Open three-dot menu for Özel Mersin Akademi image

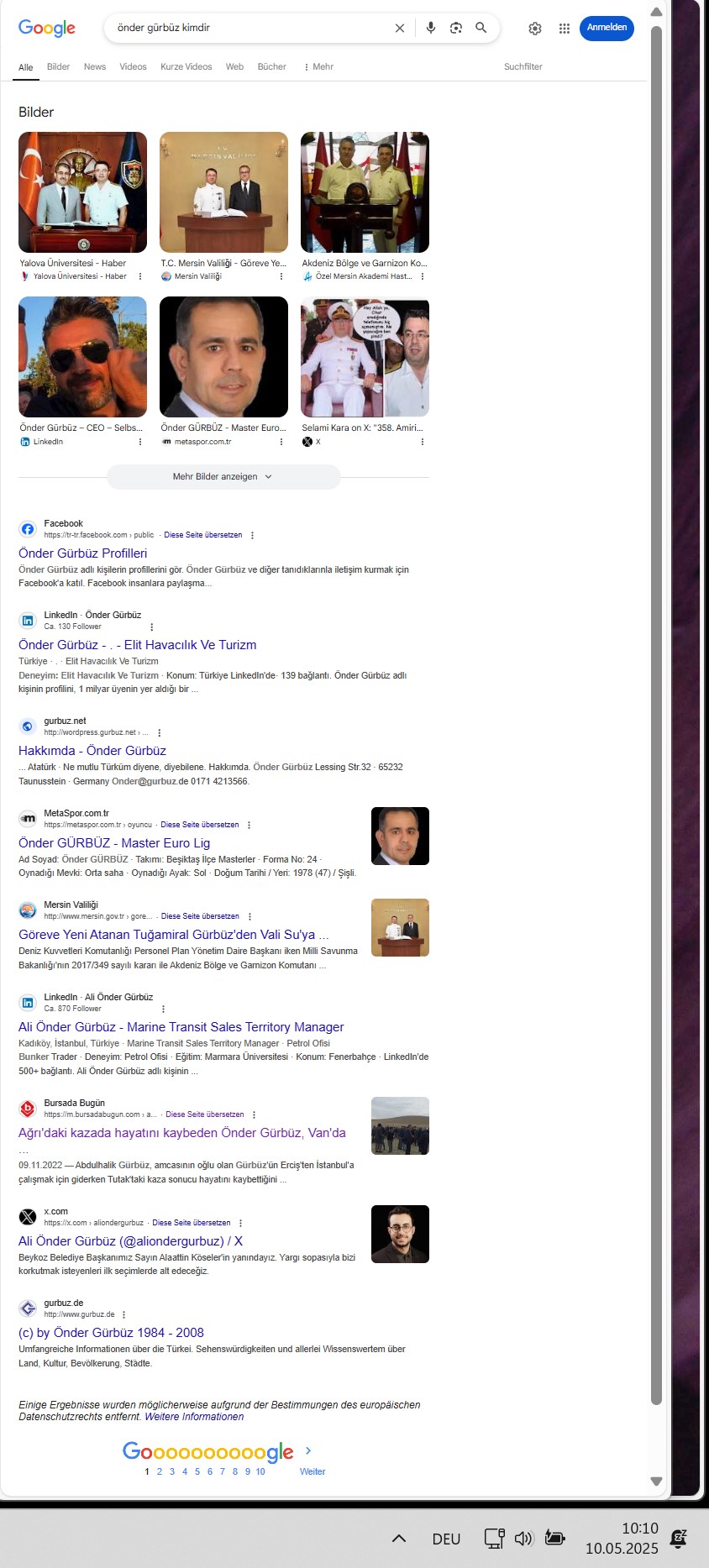(x=423, y=276)
